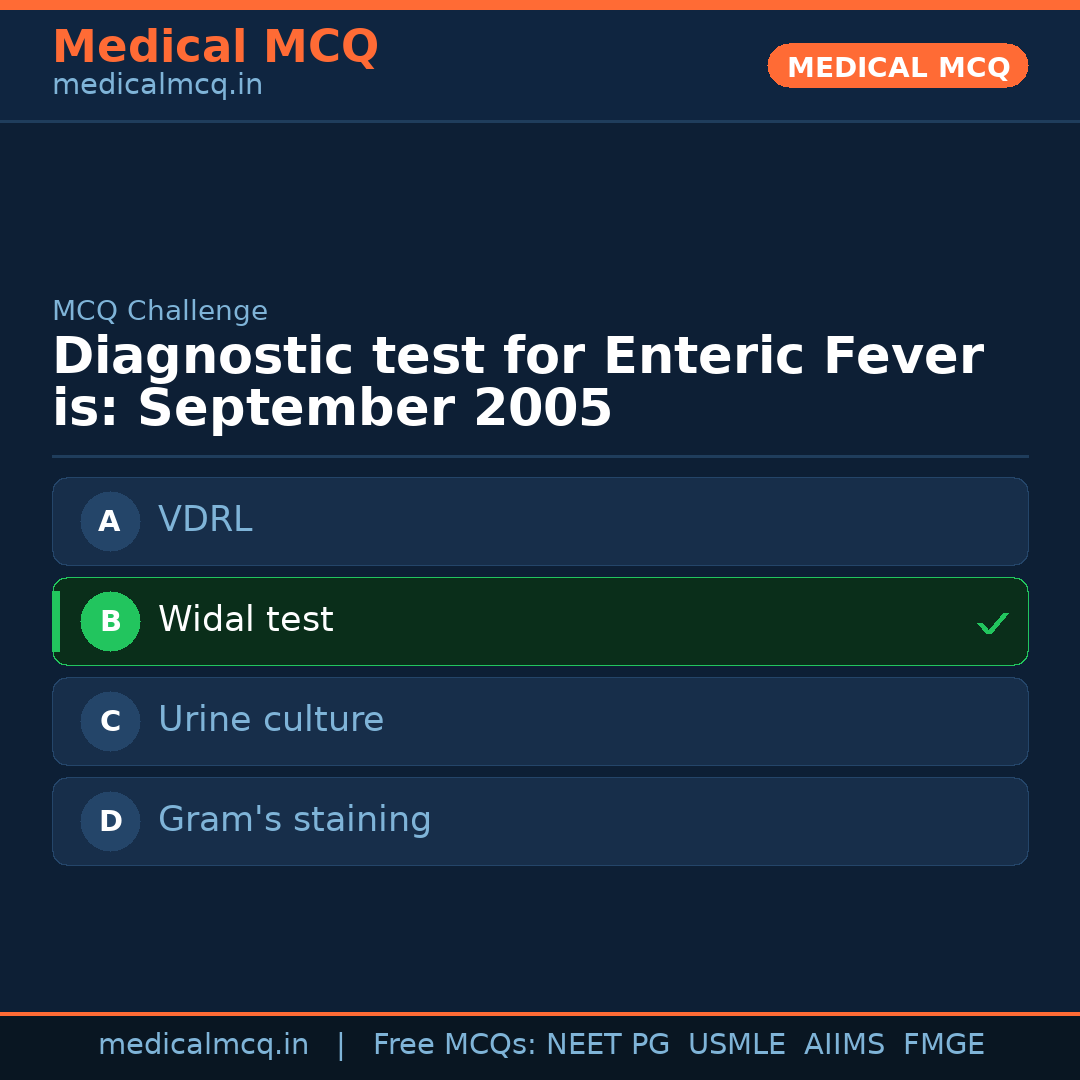1080x1080 pixels.
Task: Pick the Gram's staining answer
Action: [x=540, y=821]
